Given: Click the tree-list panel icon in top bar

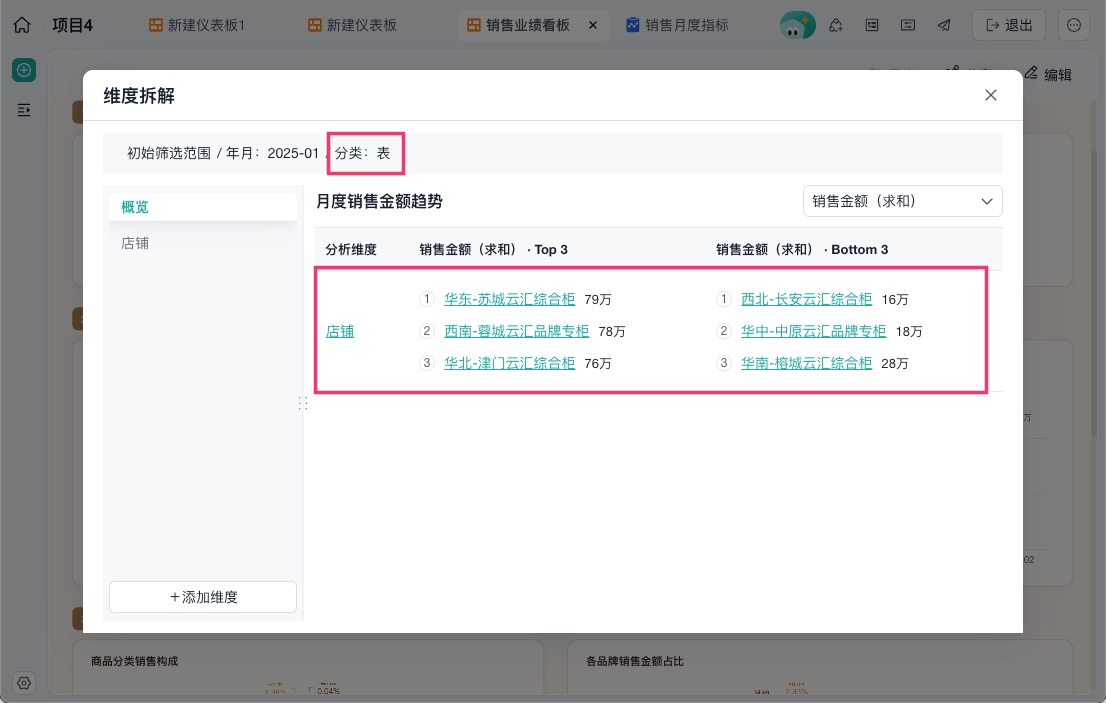Looking at the screenshot, I should pos(872,25).
